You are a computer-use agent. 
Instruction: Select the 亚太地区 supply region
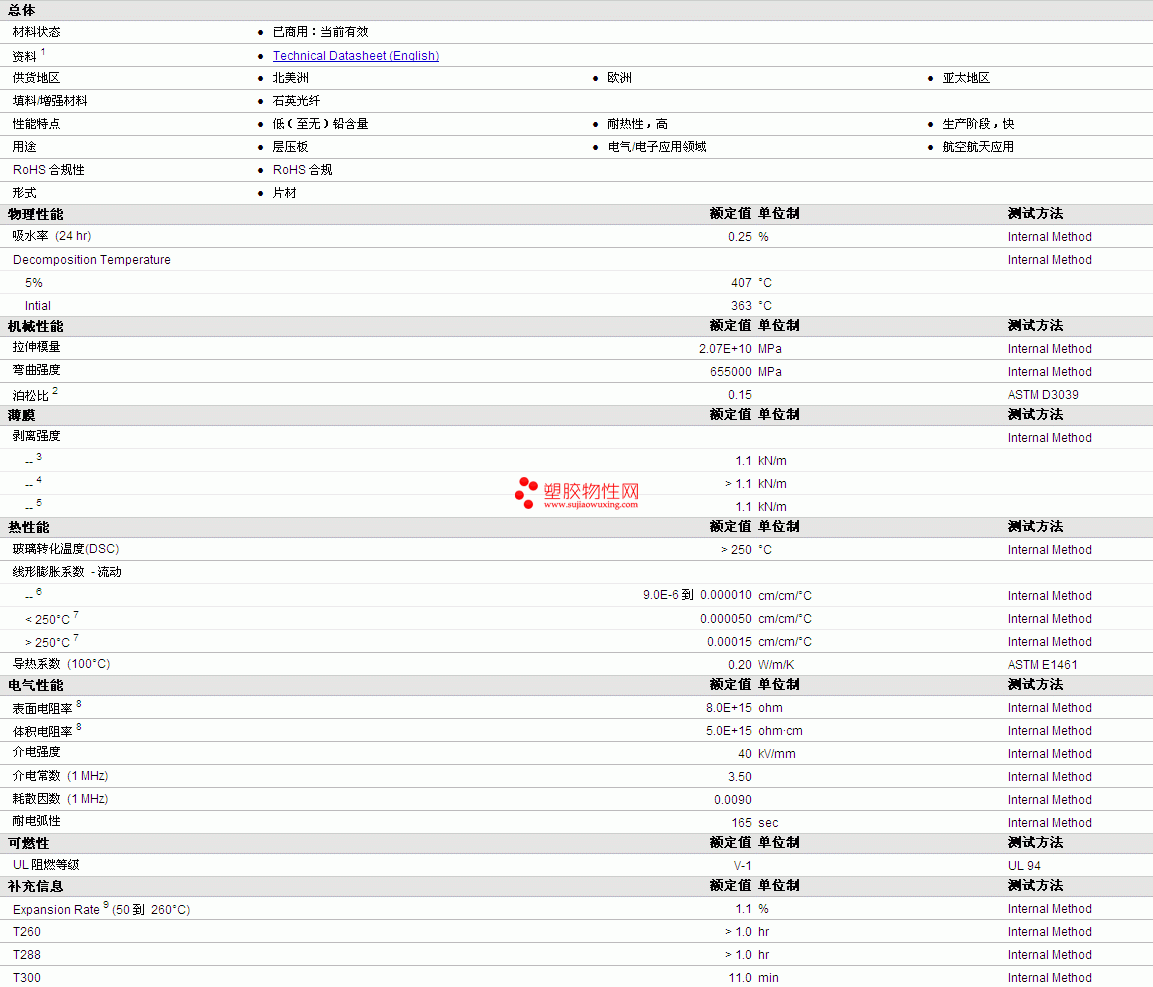966,78
